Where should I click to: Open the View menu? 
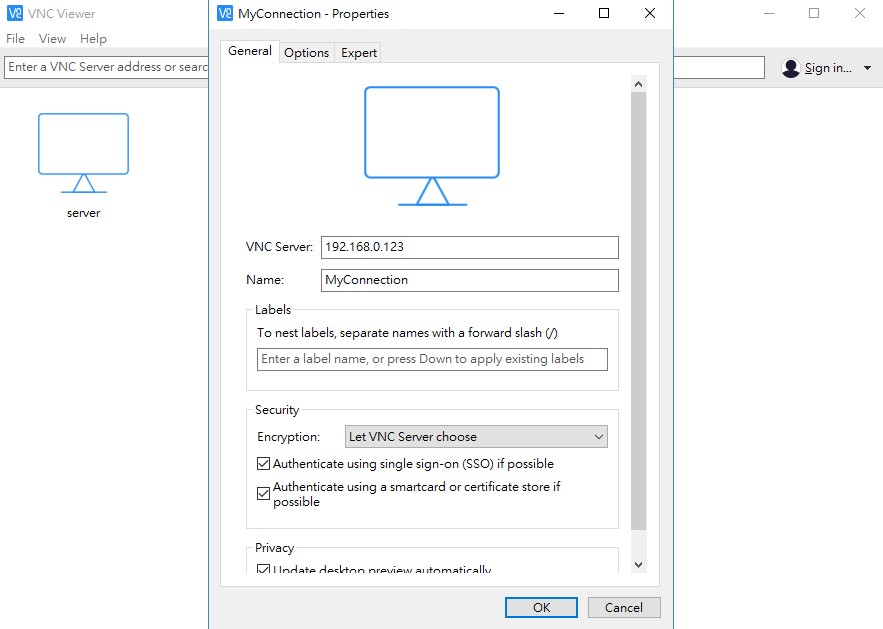51,38
